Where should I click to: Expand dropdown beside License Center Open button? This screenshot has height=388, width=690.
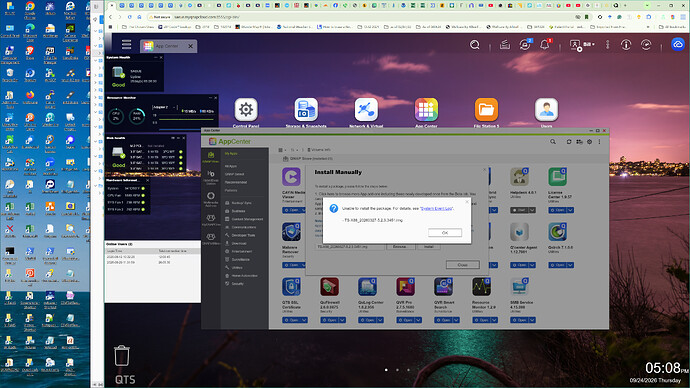(x=570, y=210)
